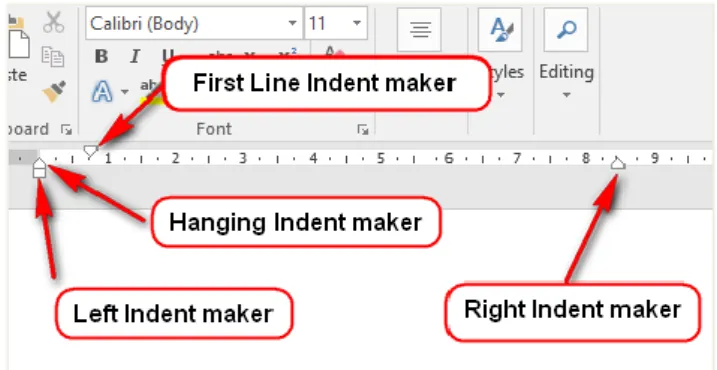Click the Hanging Indent triangle on ruler
Viewport: 717px width, 370px height.
(40, 162)
